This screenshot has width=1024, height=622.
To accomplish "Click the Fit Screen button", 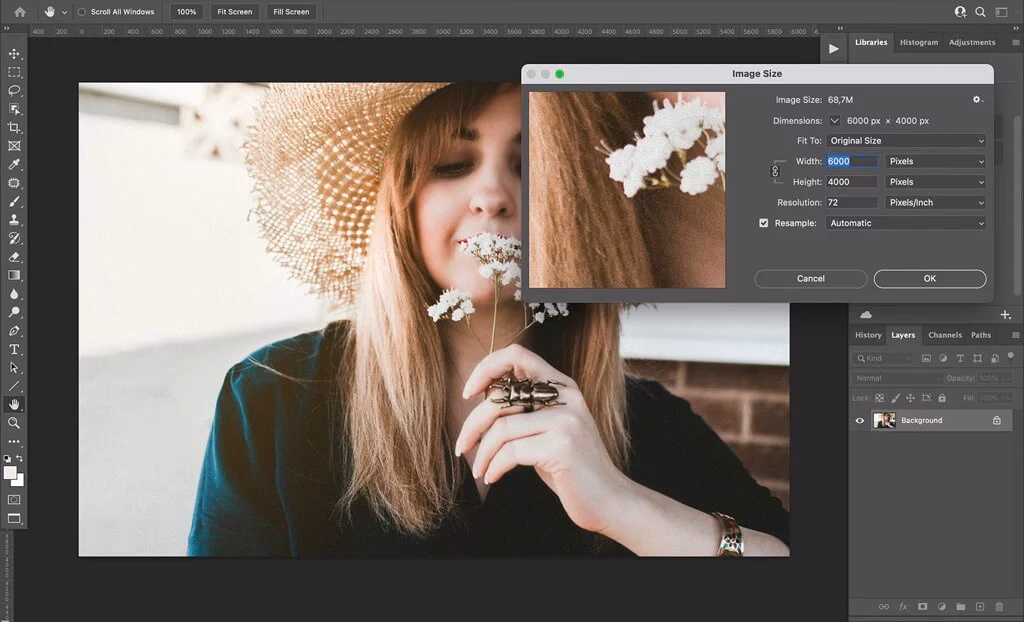I will click(233, 11).
